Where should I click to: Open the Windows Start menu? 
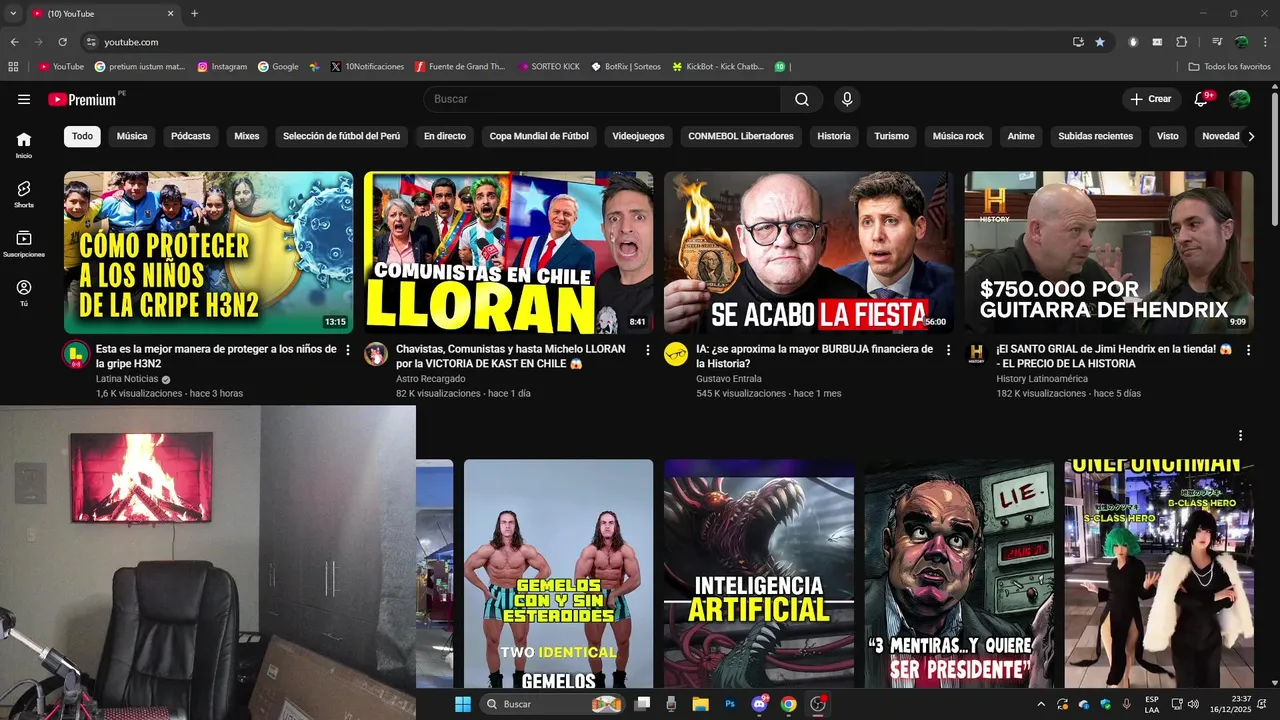[463, 704]
